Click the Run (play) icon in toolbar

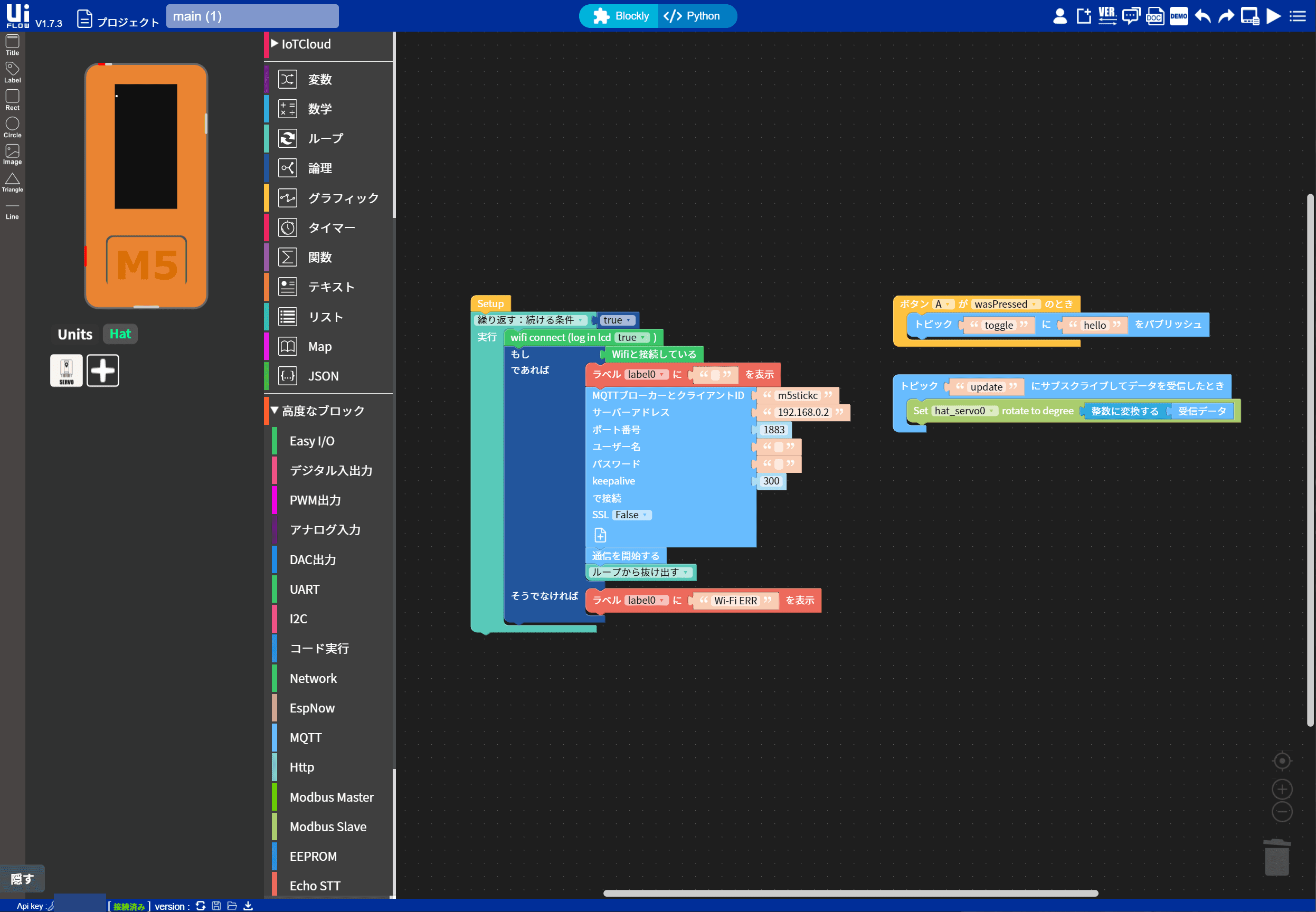(1273, 16)
